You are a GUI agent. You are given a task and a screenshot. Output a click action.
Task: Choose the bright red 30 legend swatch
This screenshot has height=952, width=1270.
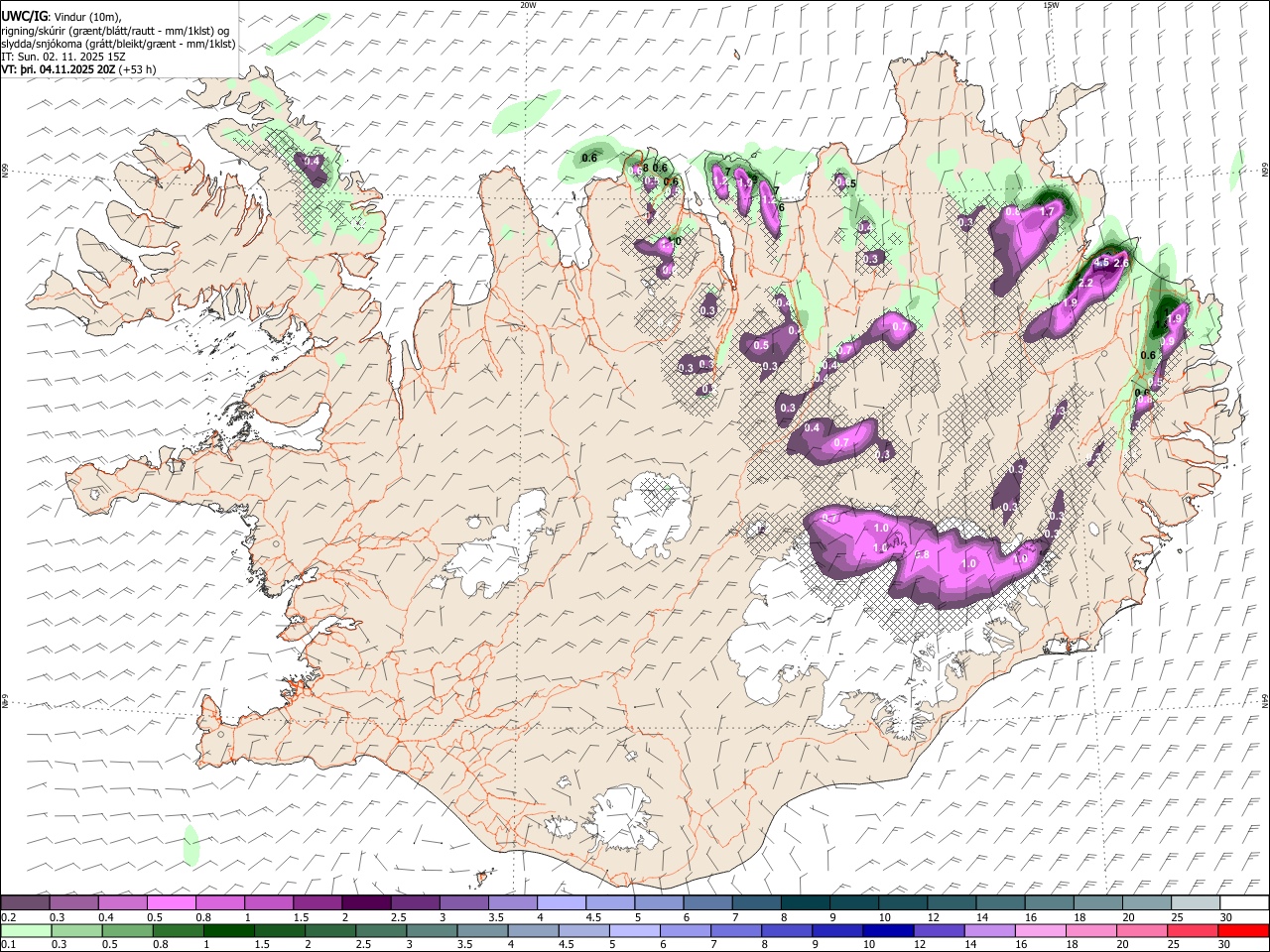(x=1242, y=930)
